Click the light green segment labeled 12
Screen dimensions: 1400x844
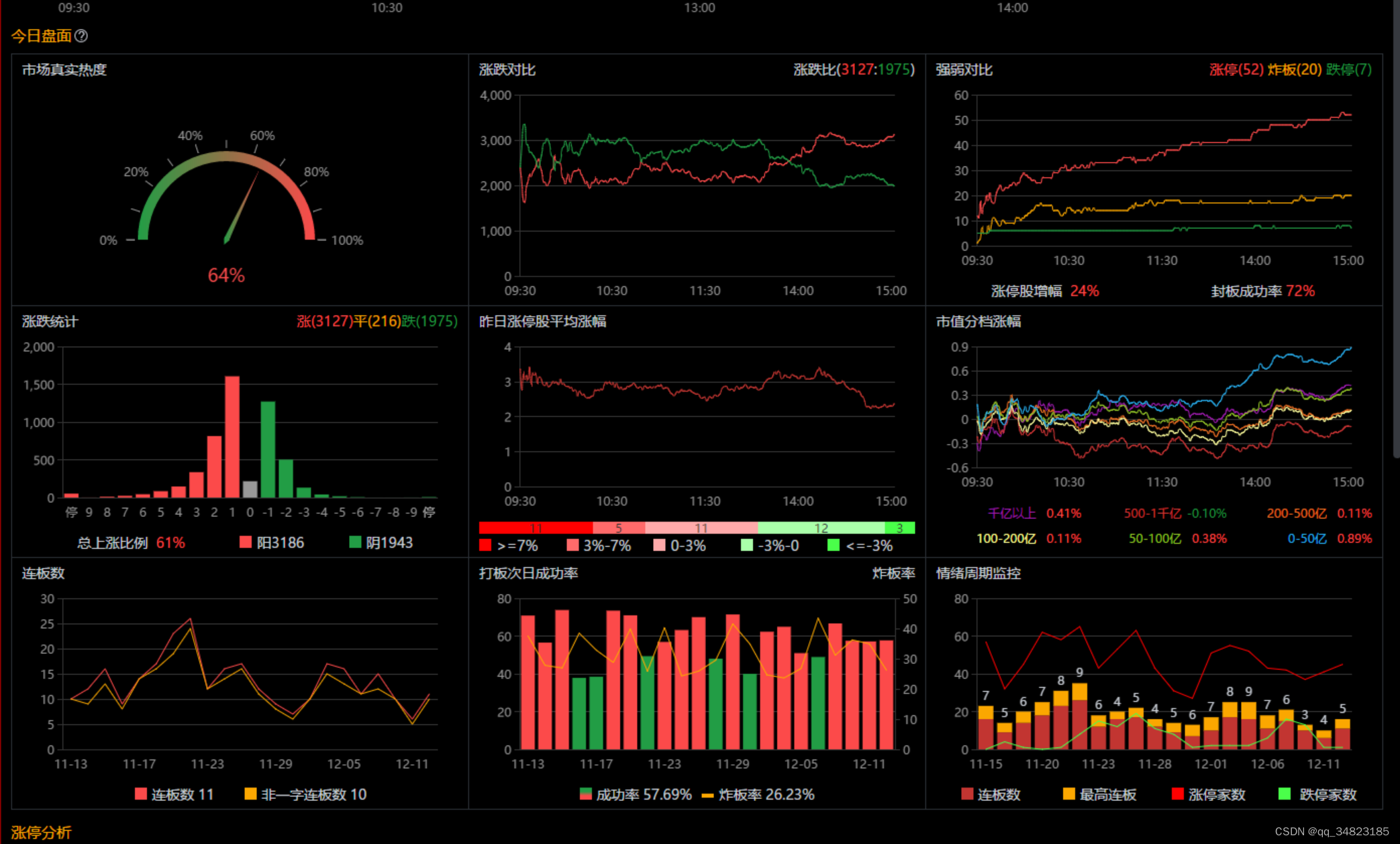tap(821, 528)
